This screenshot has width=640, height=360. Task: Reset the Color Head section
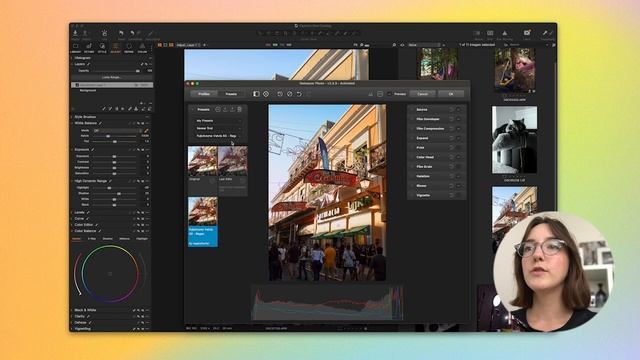[451, 157]
